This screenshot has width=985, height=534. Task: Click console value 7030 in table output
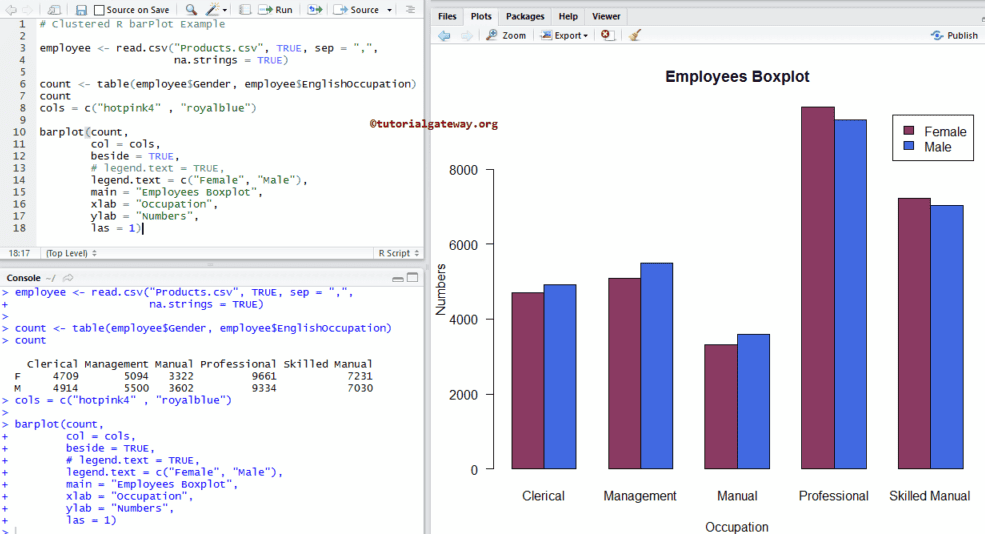tap(360, 388)
